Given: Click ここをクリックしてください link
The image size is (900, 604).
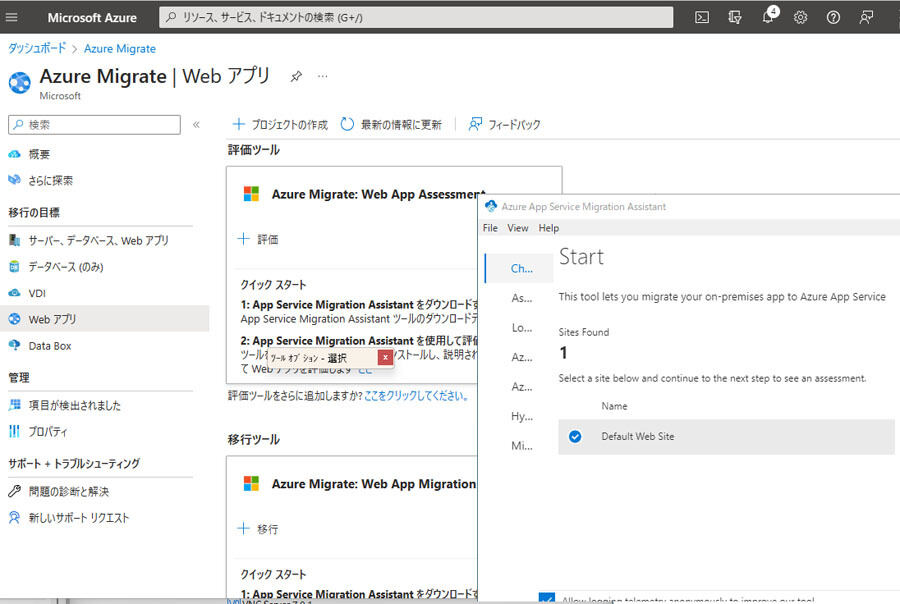Looking at the screenshot, I should coord(418,396).
